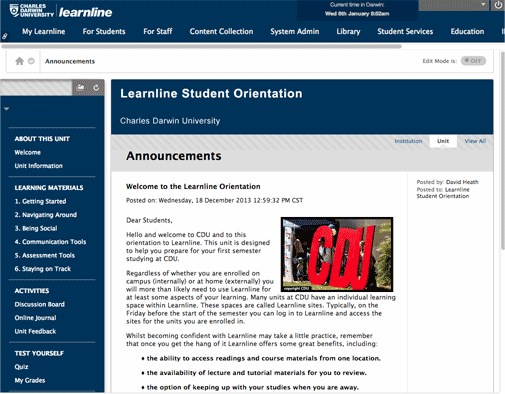Click the home icon in breadcrumb bar

tap(20, 61)
